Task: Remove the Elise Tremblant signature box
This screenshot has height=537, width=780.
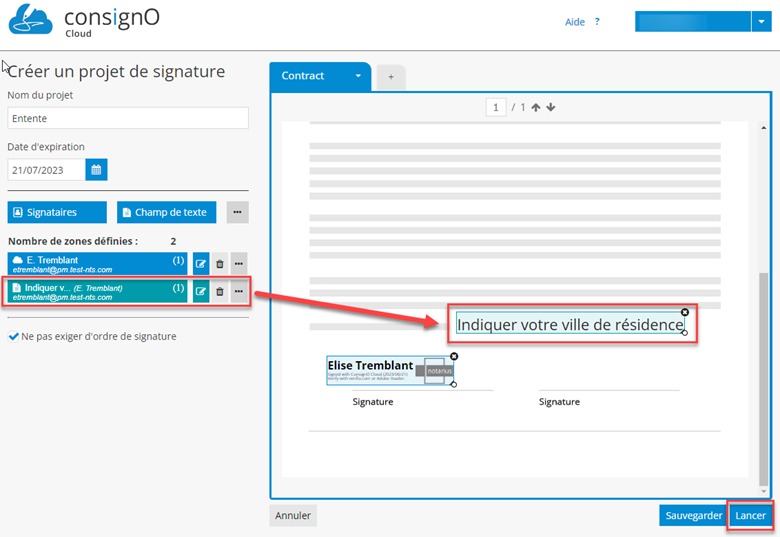Action: (454, 357)
